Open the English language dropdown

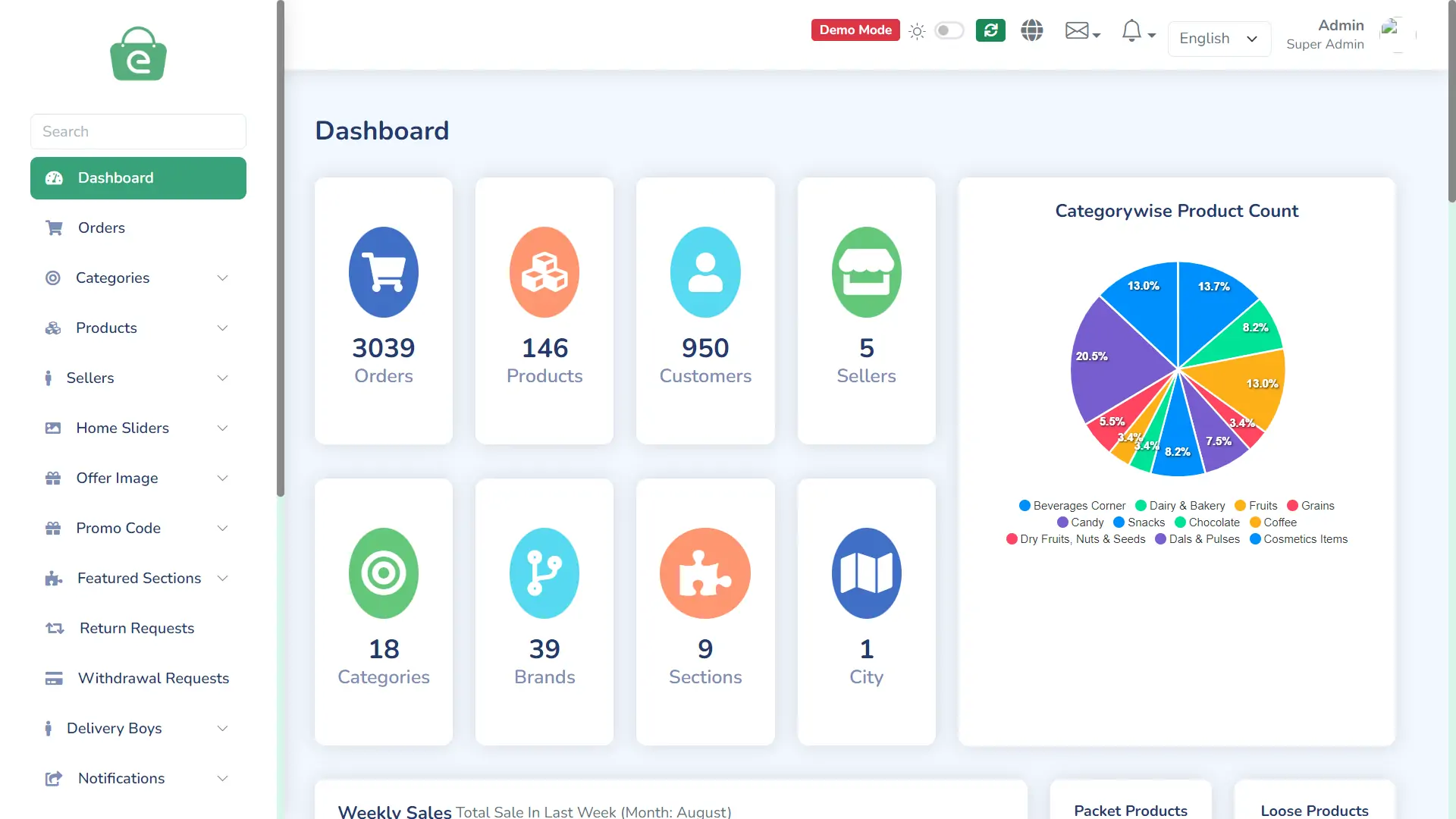point(1219,39)
